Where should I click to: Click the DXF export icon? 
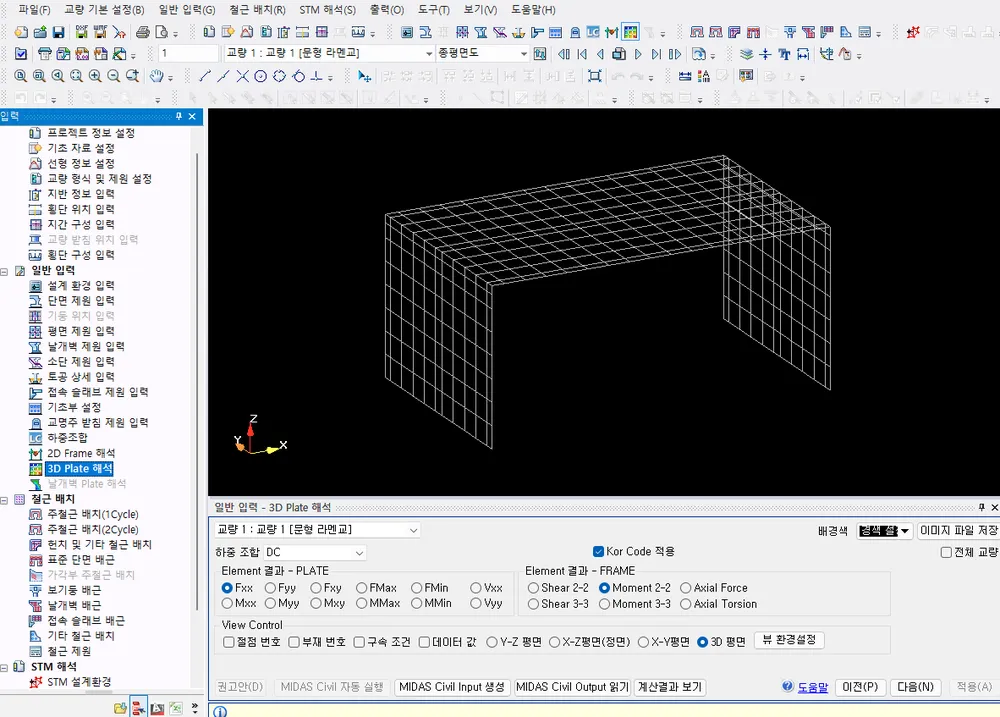(x=82, y=31)
